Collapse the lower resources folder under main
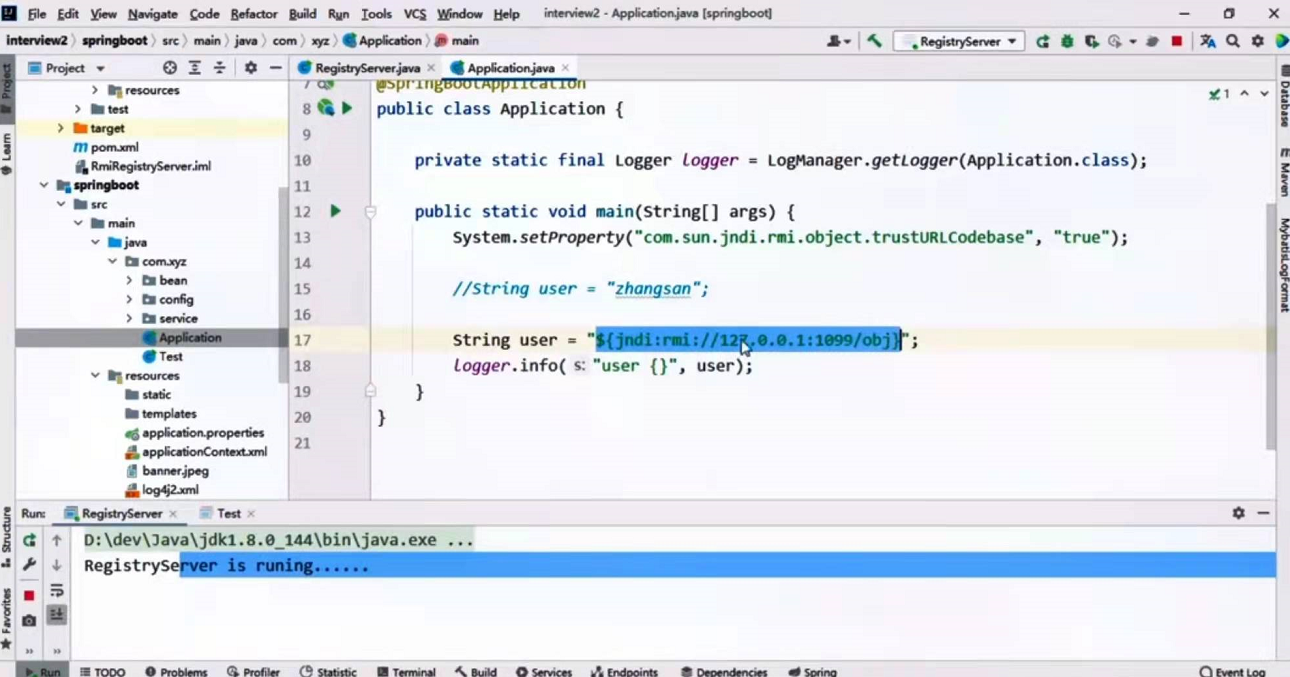 pos(95,375)
